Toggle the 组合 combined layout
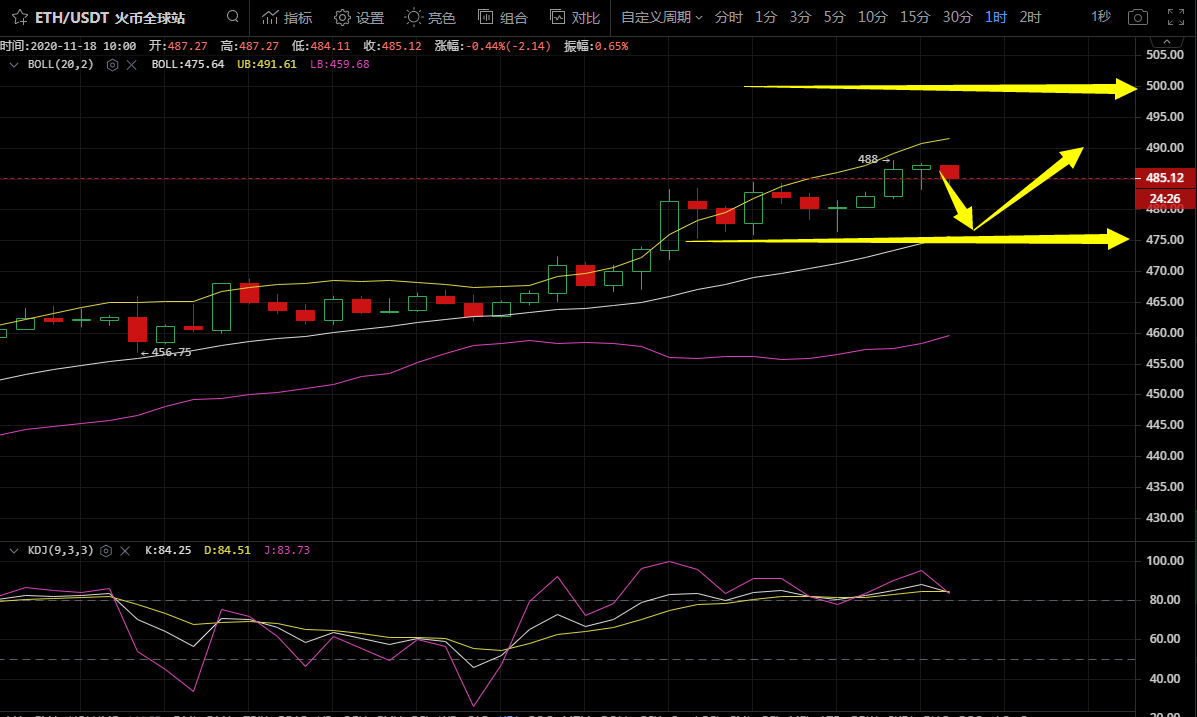1197x717 pixels. [502, 17]
